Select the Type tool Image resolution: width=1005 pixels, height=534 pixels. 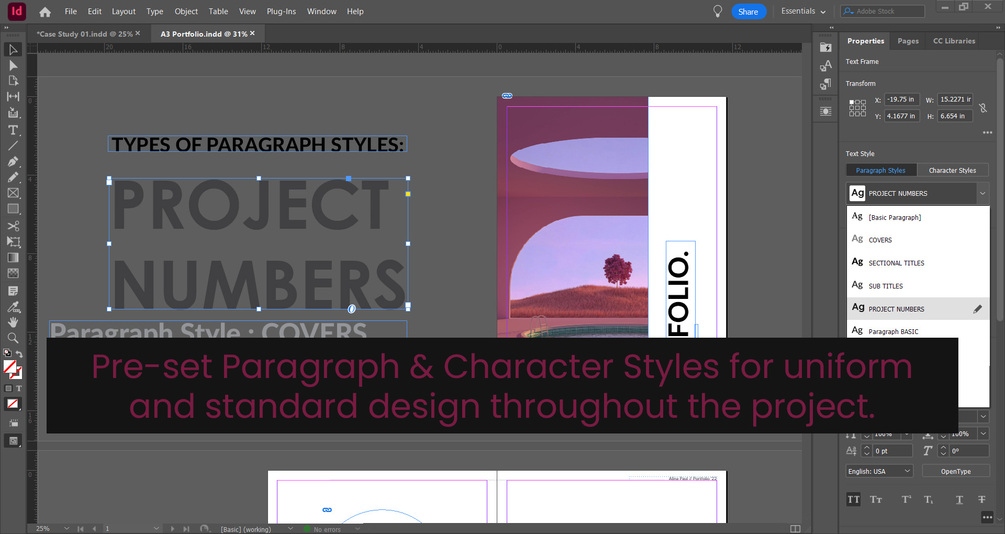click(13, 130)
